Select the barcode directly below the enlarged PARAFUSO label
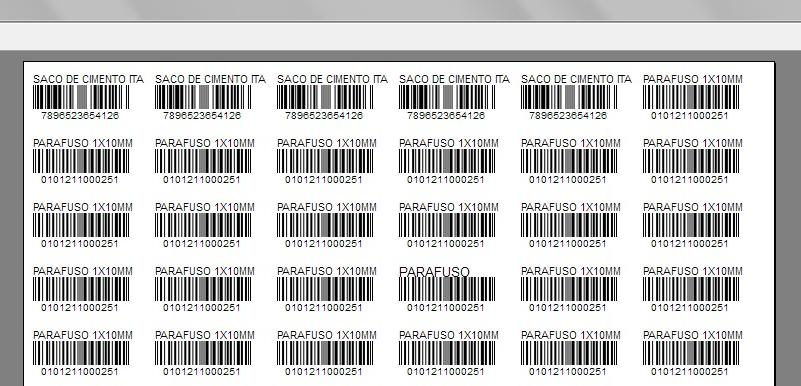Image resolution: width=801 pixels, height=386 pixels. pyautogui.click(x=447, y=353)
